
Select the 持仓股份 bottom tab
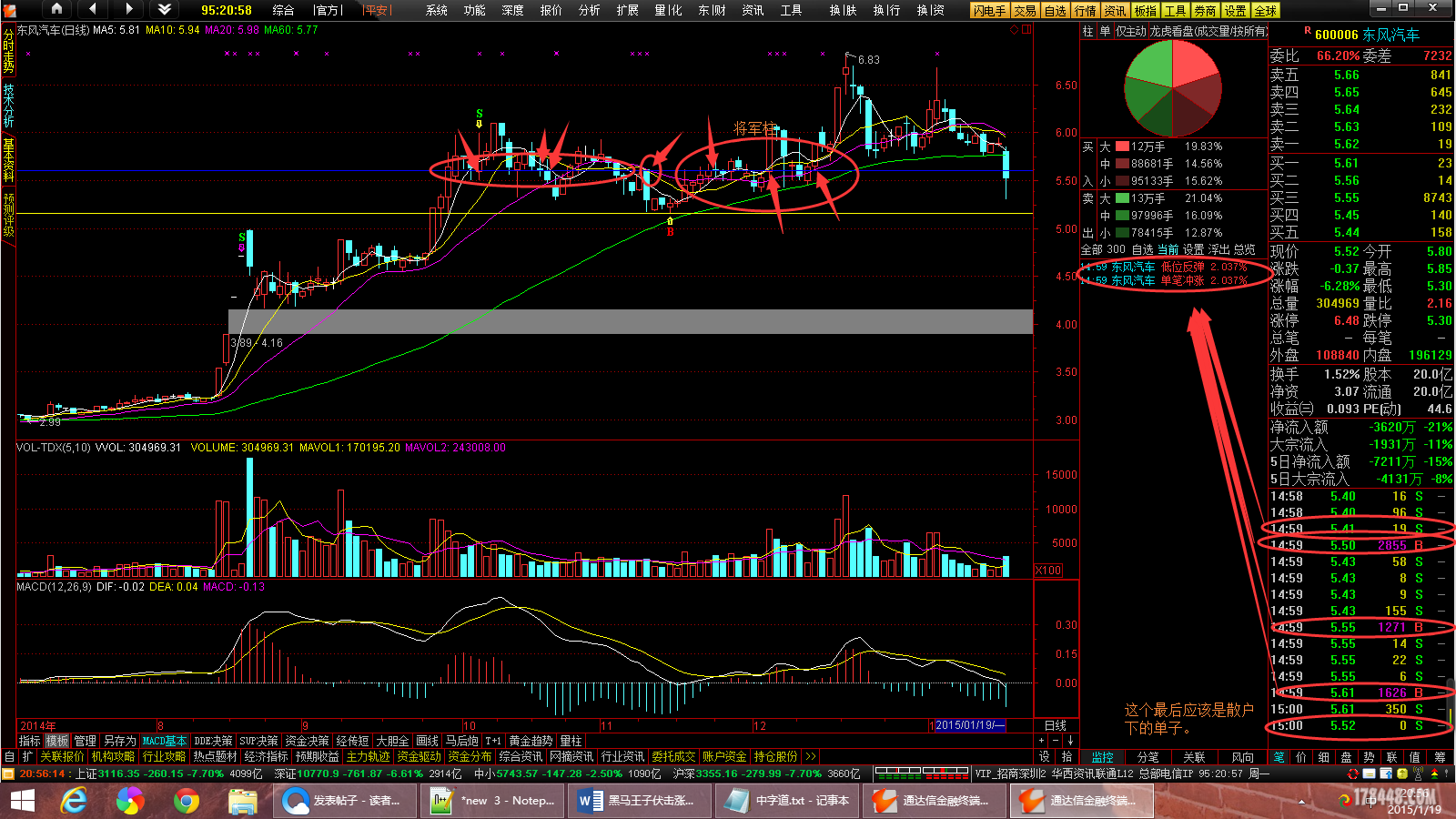[x=775, y=756]
